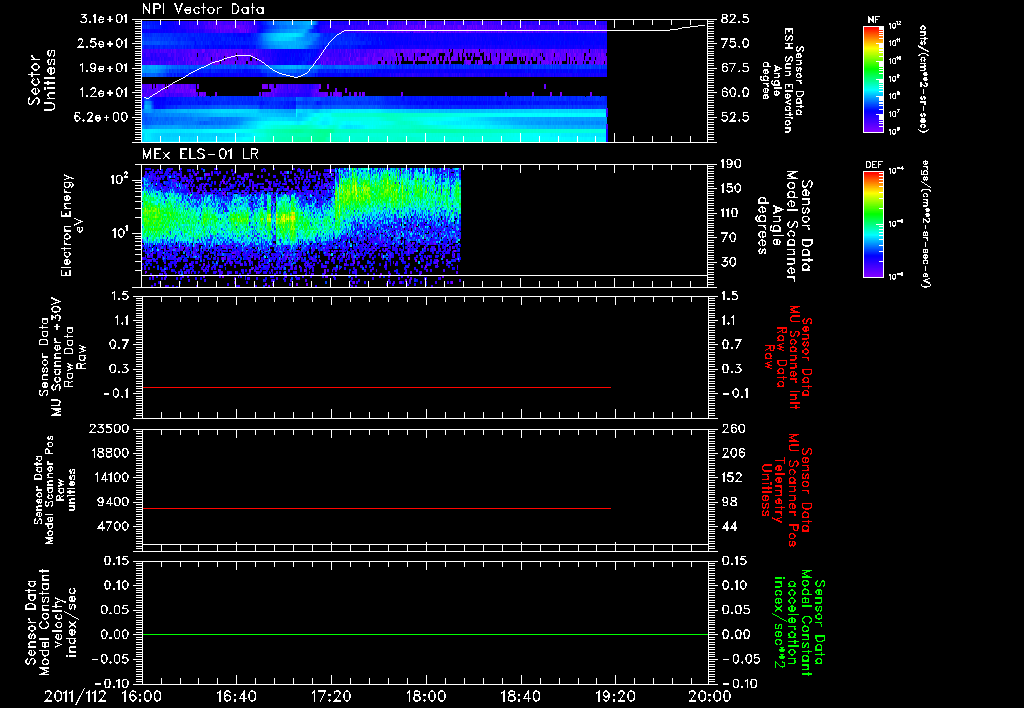Click the 260 telemetry tick label
This screenshot has width=1024, height=708.
click(733, 428)
